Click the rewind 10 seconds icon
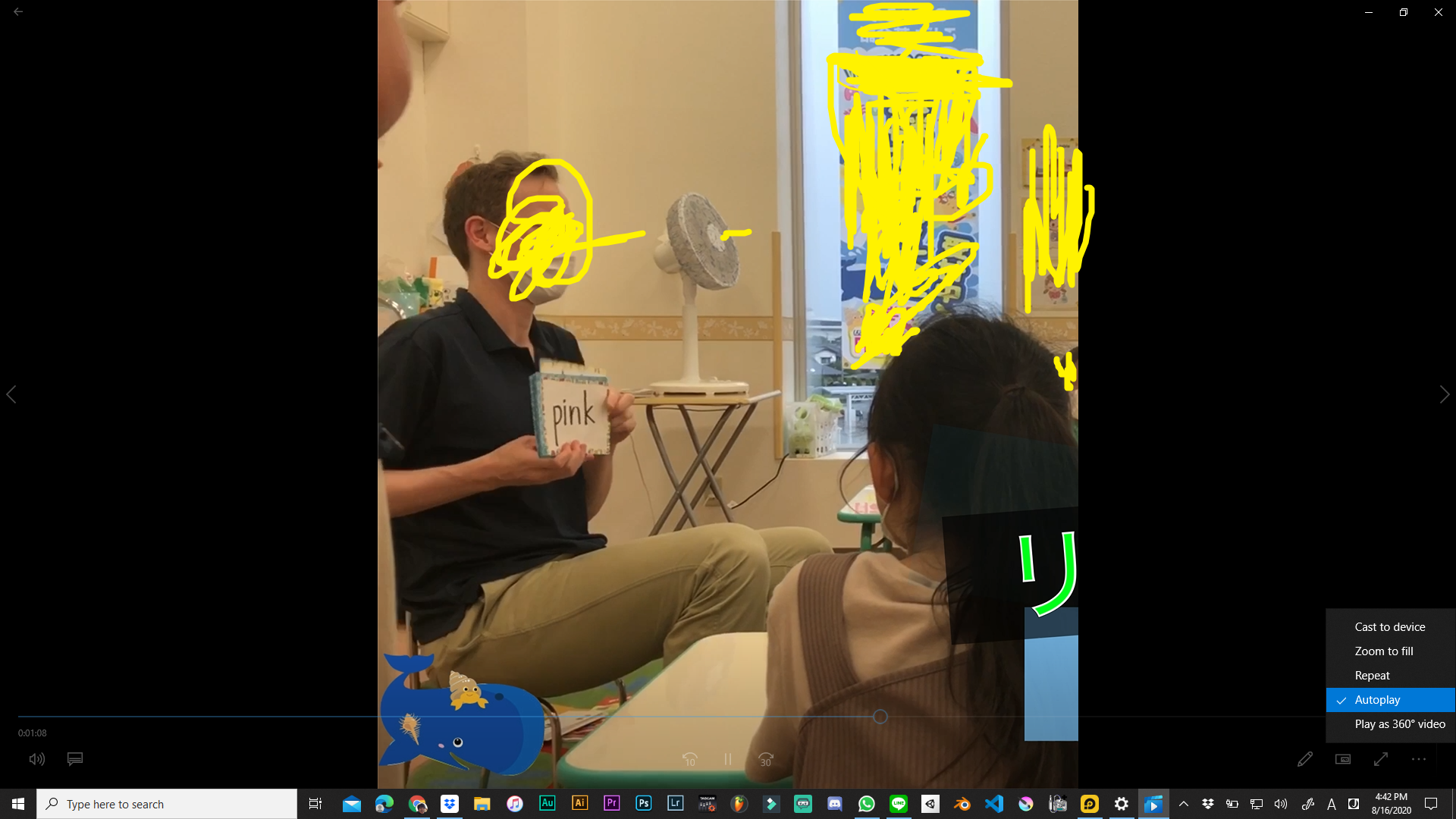 point(690,759)
